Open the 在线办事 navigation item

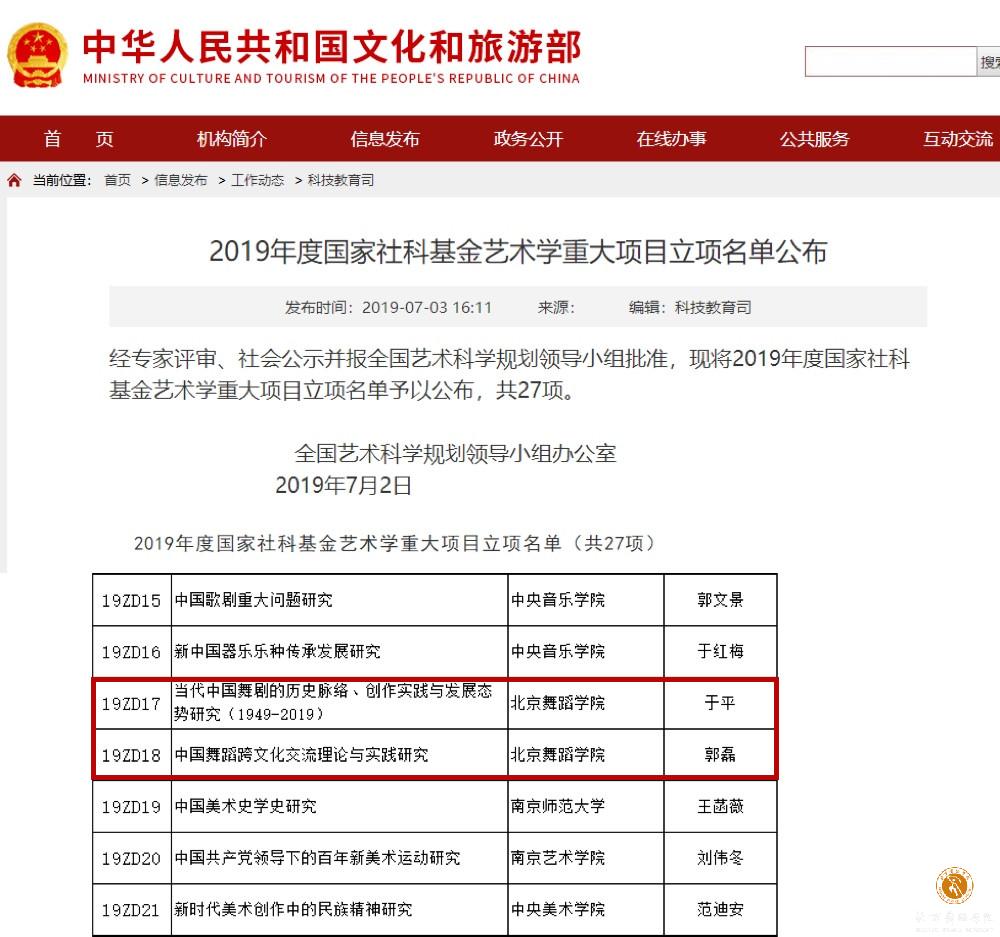[x=672, y=138]
